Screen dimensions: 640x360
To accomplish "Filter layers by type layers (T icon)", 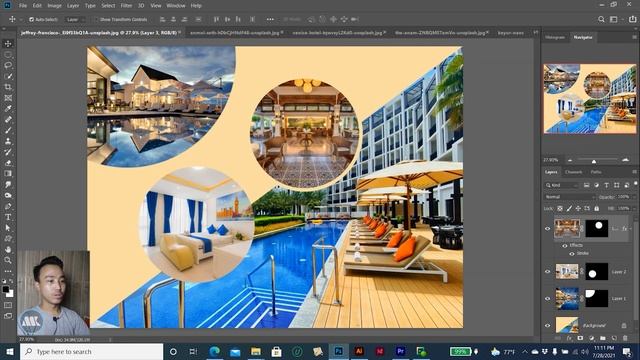I will [607, 185].
